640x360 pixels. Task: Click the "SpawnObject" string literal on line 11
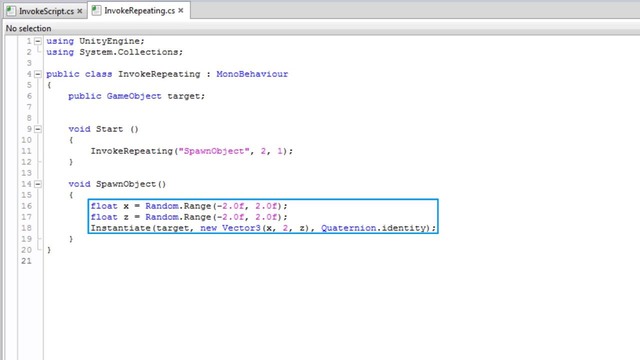tap(213, 151)
